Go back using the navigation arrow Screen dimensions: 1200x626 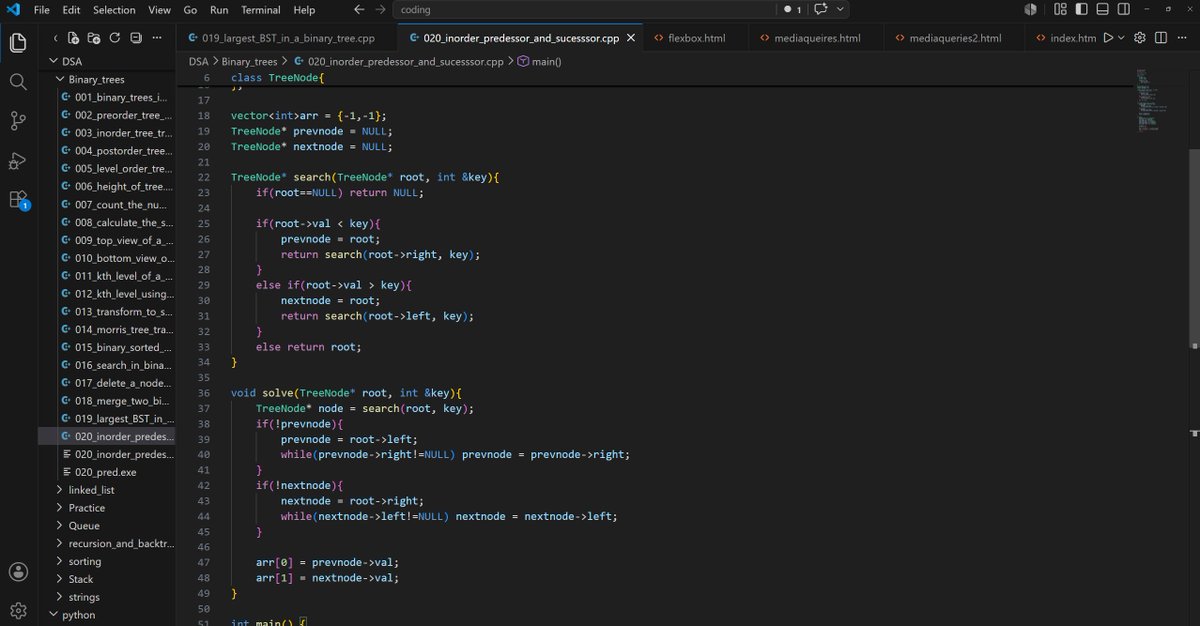(360, 10)
